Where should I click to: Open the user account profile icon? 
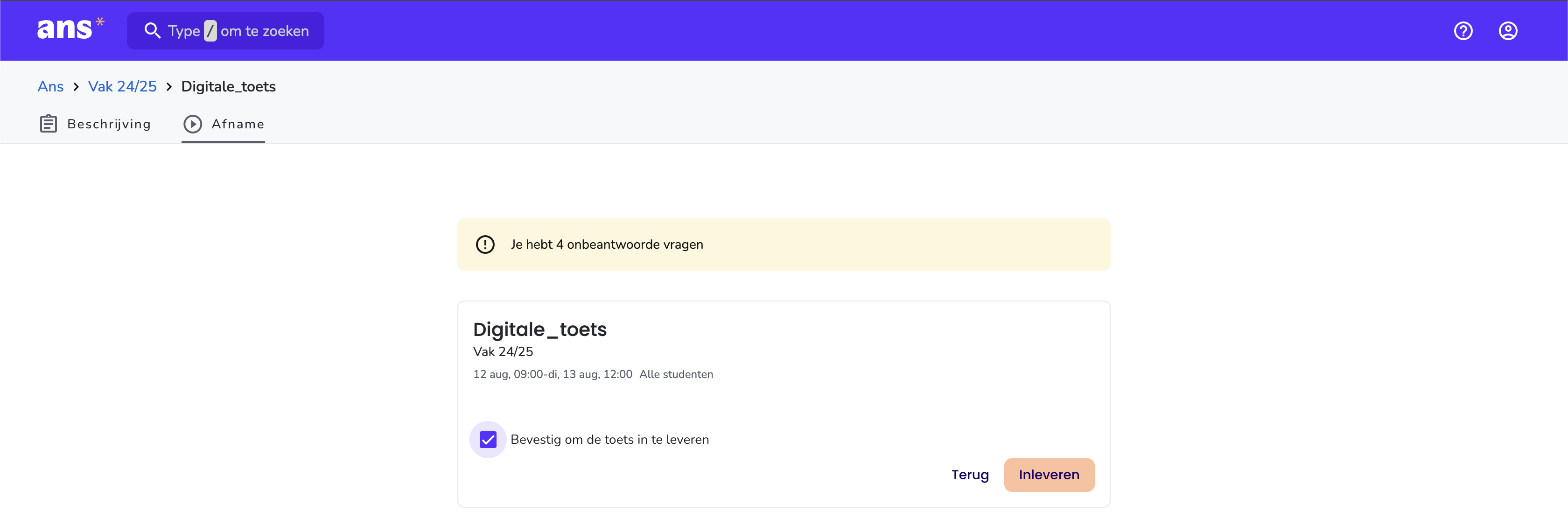1508,30
